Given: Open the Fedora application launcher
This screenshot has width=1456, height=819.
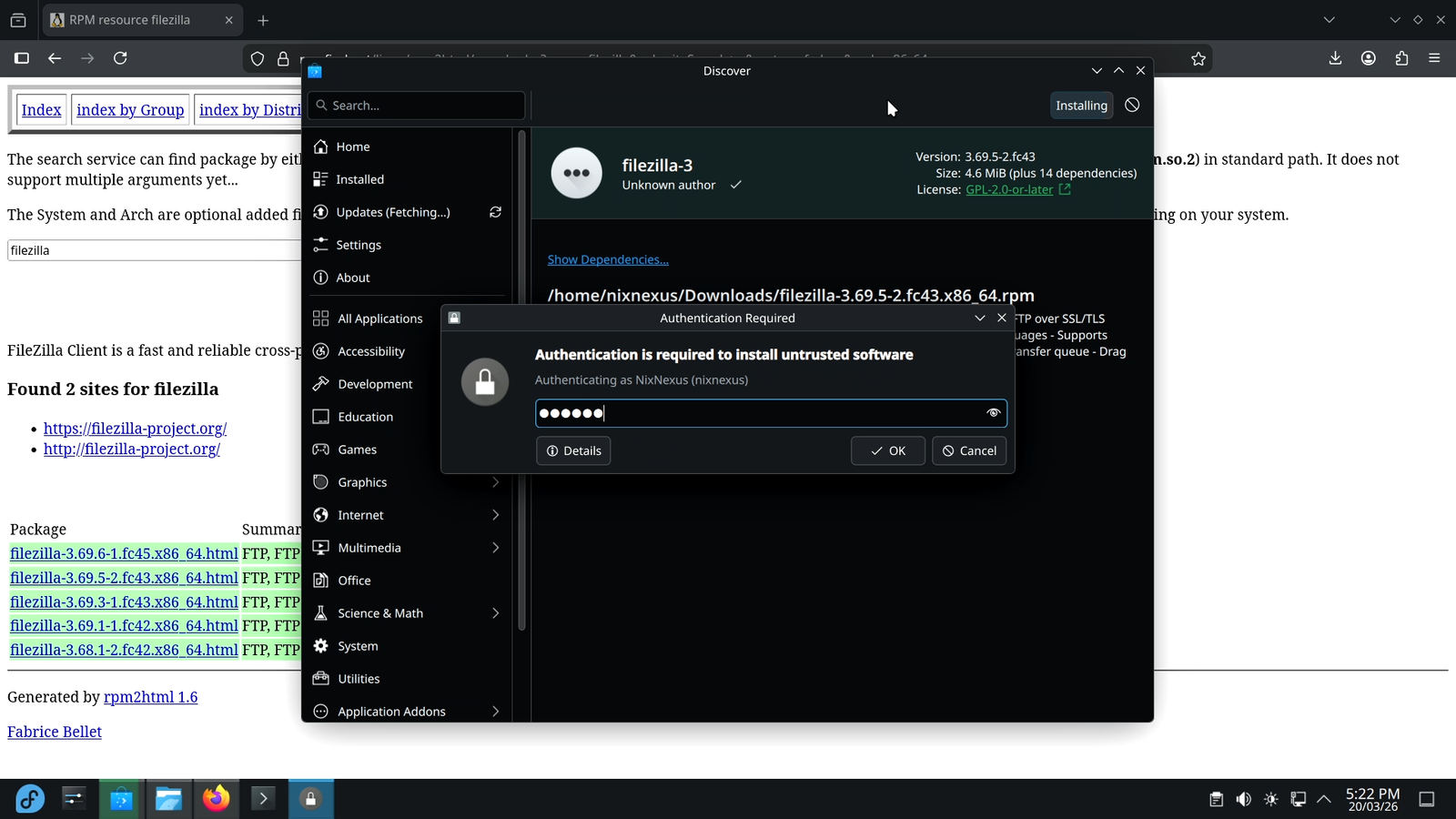Looking at the screenshot, I should click(30, 799).
